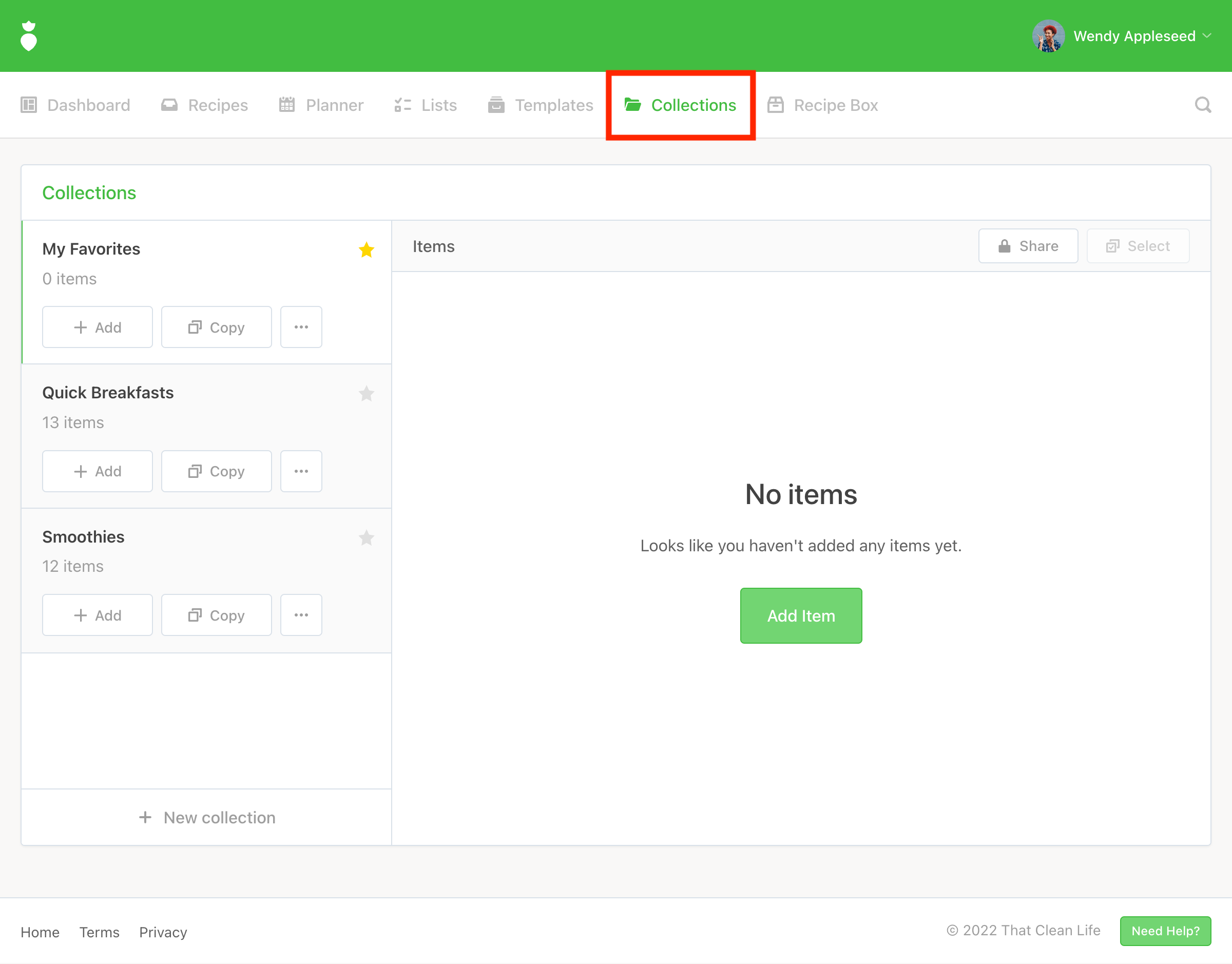Viewport: 1232px width, 964px height.
Task: Click the Recipe Box icon
Action: click(x=776, y=105)
